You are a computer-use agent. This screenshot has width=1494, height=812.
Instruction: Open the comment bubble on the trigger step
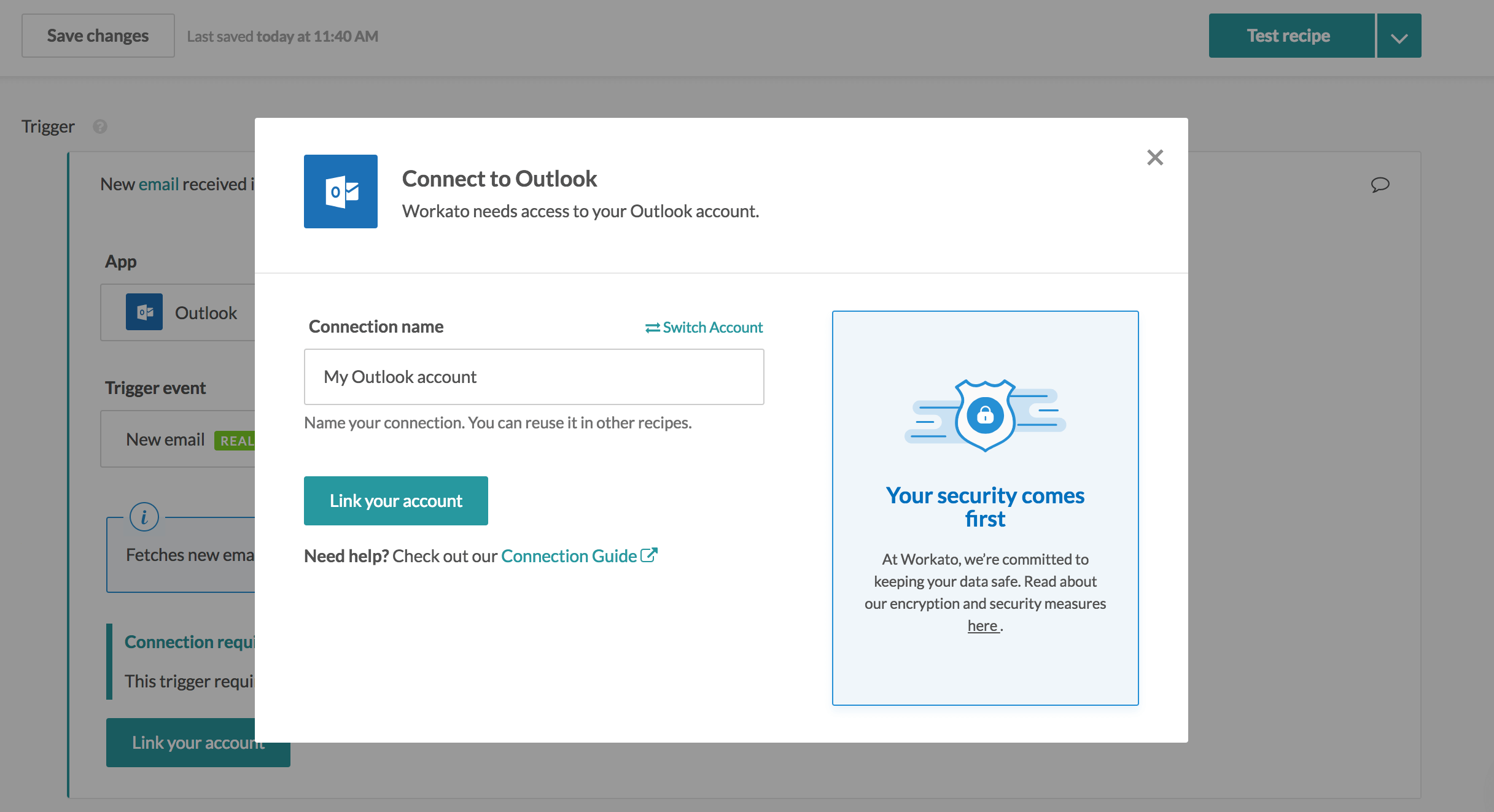click(x=1379, y=184)
